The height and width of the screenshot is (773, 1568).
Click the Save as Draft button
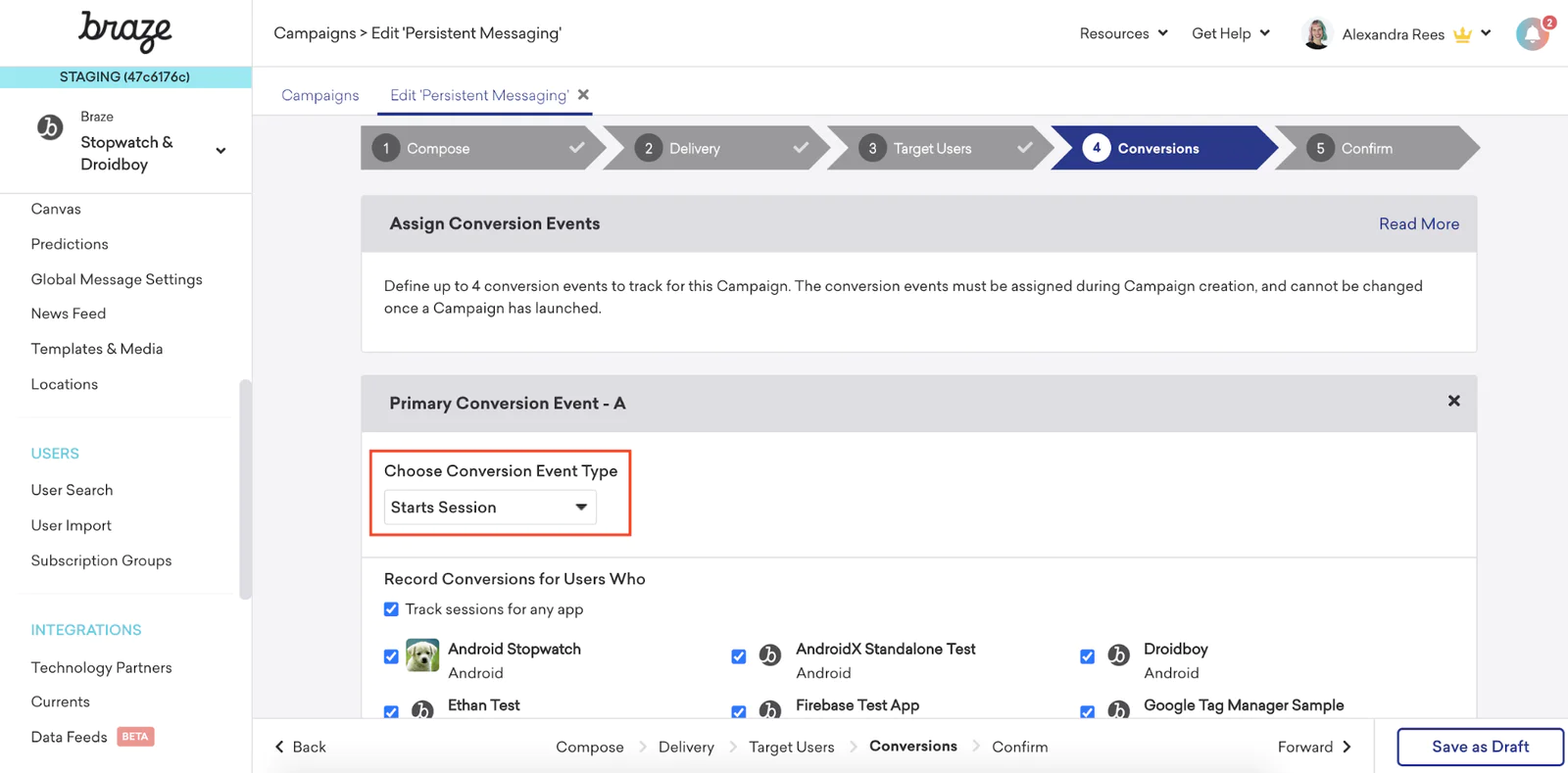click(1479, 747)
